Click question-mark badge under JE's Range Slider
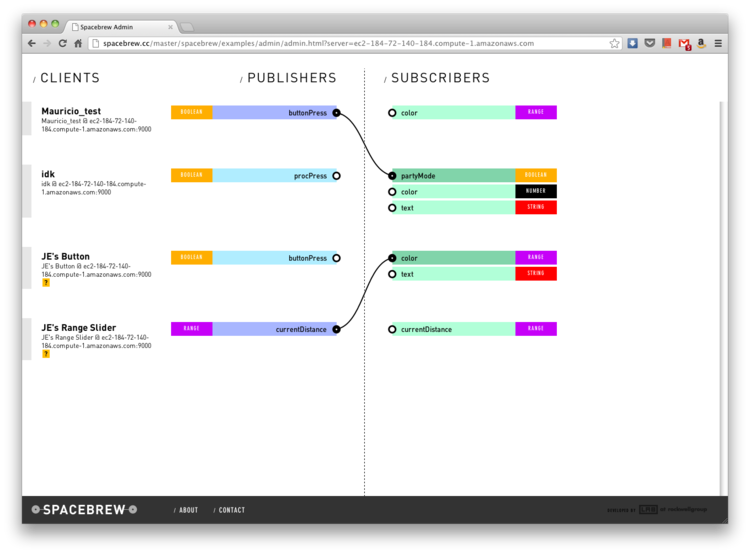 tap(46, 354)
